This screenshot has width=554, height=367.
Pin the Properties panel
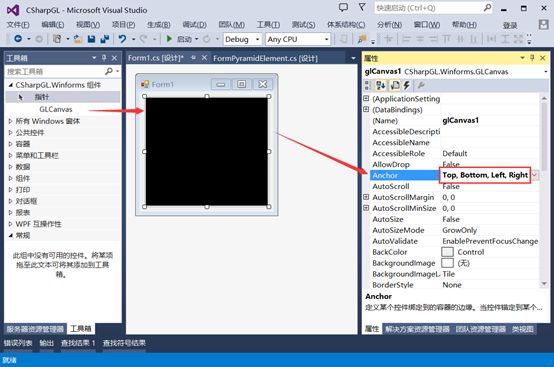532,58
